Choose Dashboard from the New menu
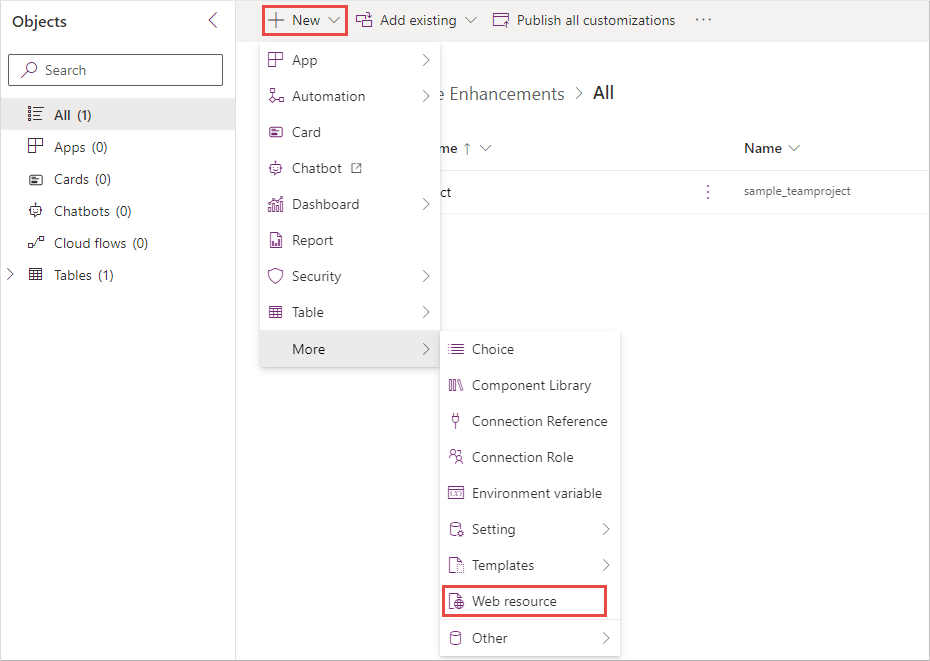The height and width of the screenshot is (661, 930). [349, 204]
